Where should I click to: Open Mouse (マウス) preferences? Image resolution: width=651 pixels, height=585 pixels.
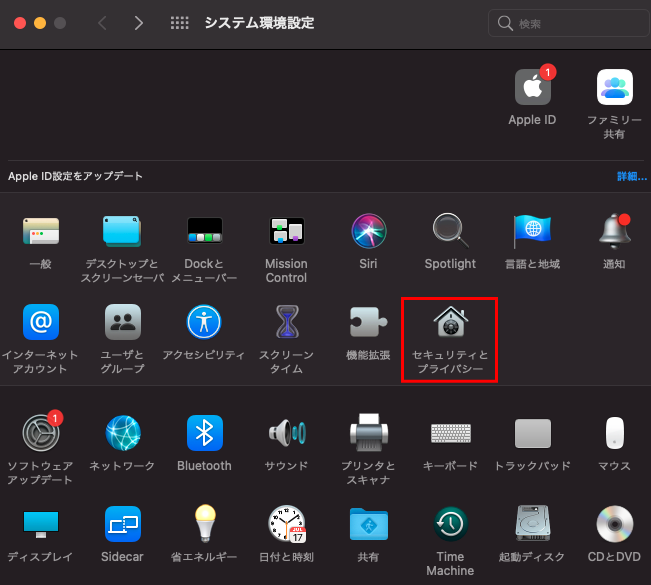pyautogui.click(x=614, y=433)
